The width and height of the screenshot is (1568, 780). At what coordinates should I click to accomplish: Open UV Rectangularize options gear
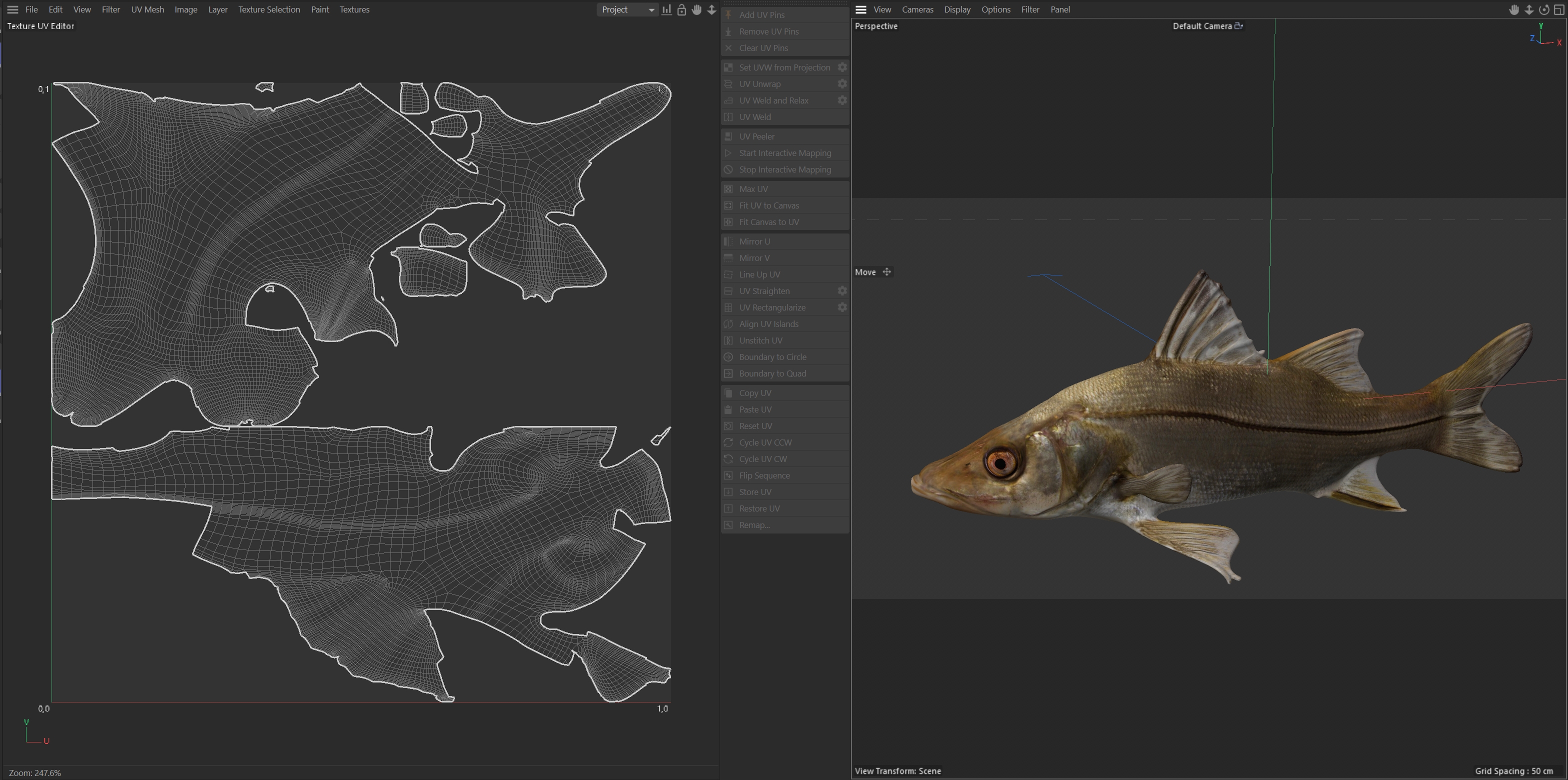[x=842, y=307]
